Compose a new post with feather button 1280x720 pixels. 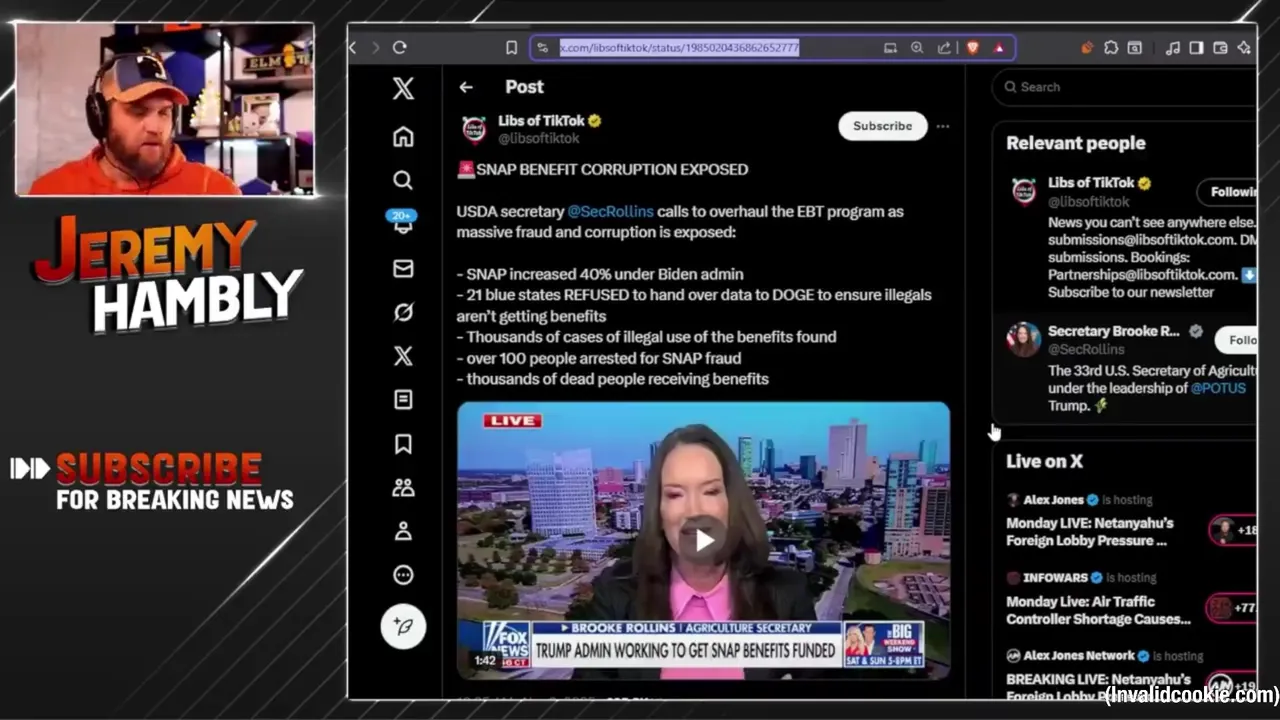pos(403,626)
